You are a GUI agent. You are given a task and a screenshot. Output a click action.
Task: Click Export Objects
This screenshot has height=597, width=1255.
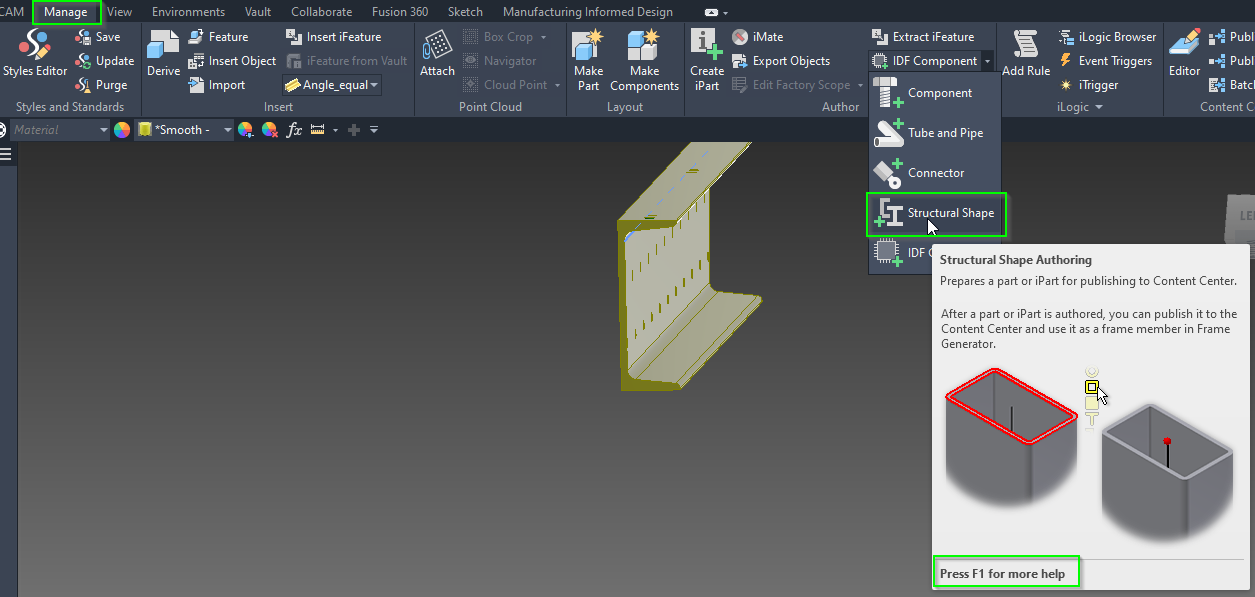click(780, 61)
